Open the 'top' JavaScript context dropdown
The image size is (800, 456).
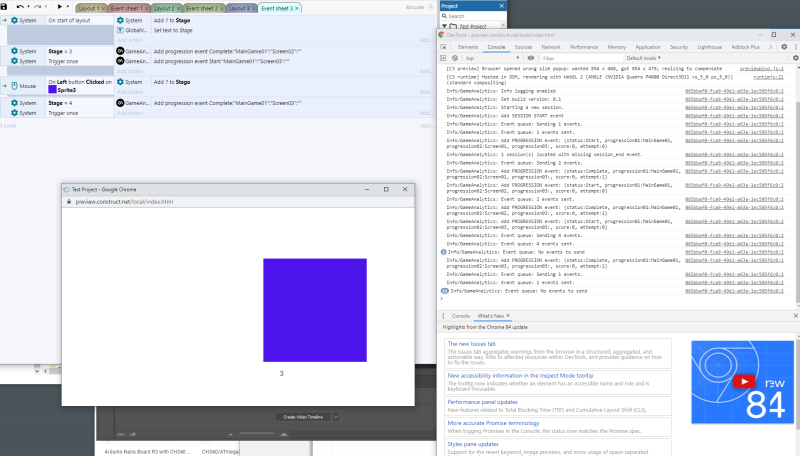[492, 58]
